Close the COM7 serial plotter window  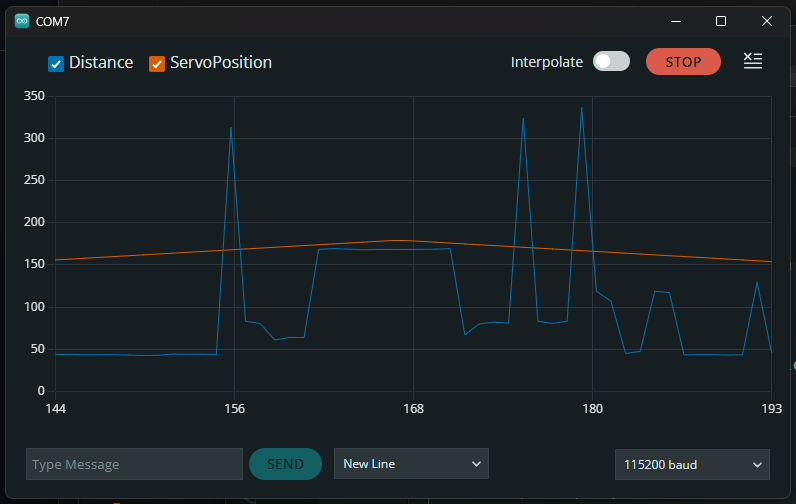point(767,21)
